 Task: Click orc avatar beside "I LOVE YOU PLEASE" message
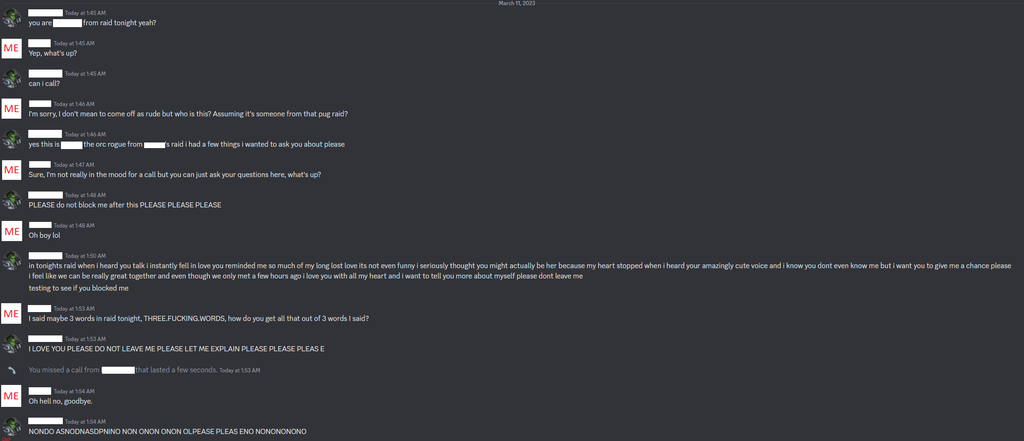[x=11, y=344]
